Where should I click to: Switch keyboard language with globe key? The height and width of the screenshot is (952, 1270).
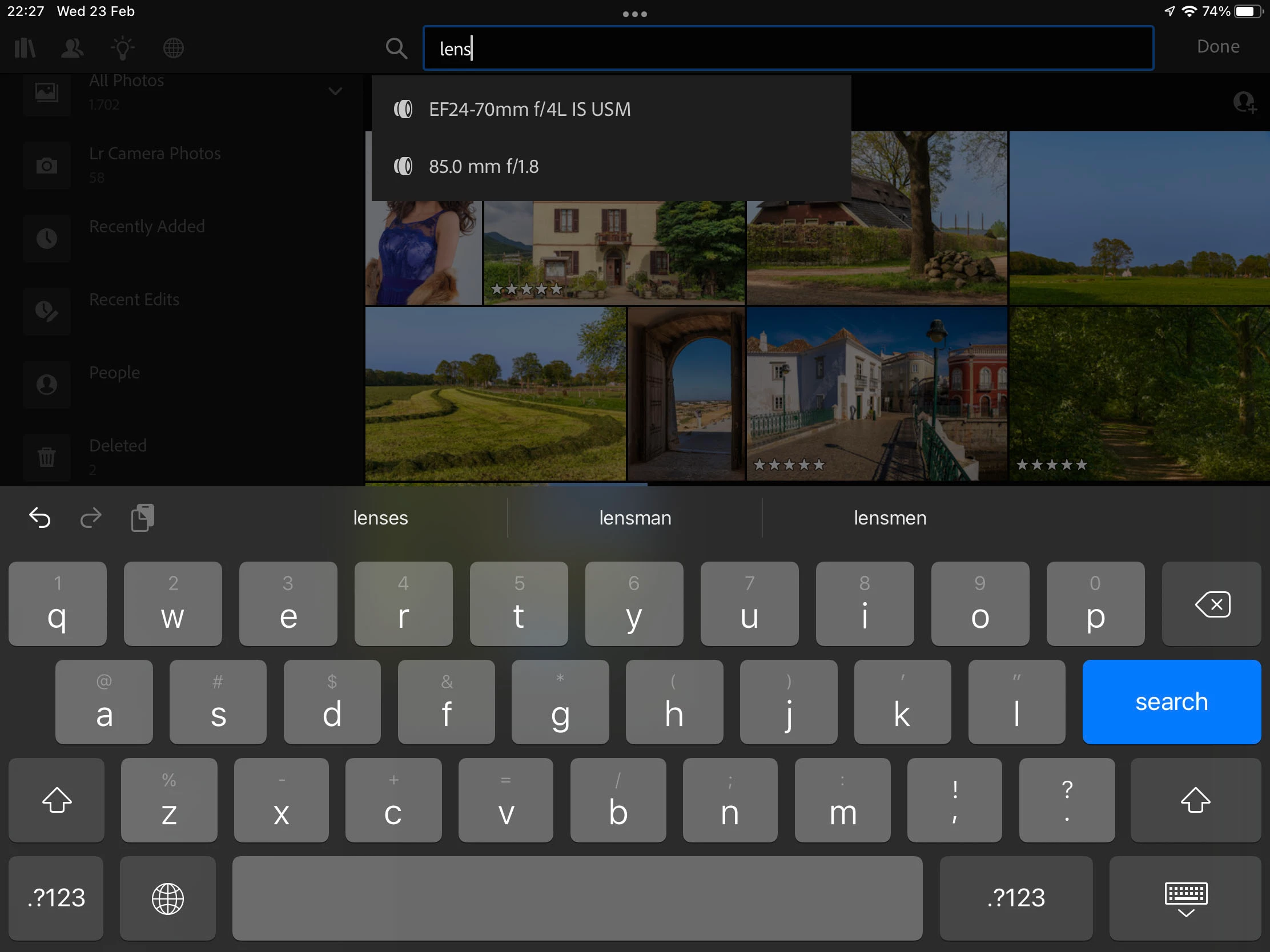168,898
